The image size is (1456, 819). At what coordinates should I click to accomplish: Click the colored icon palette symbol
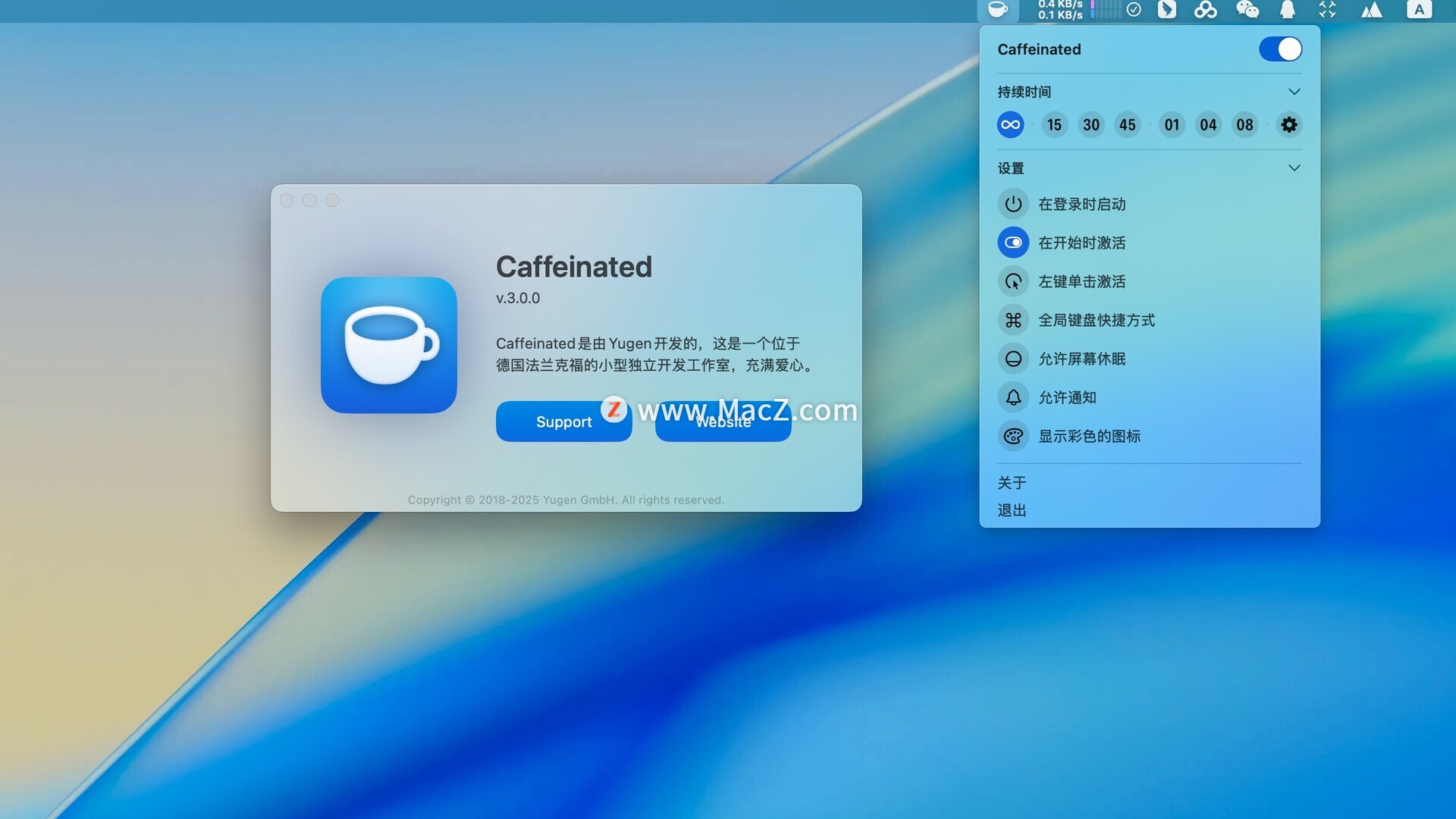click(1013, 437)
